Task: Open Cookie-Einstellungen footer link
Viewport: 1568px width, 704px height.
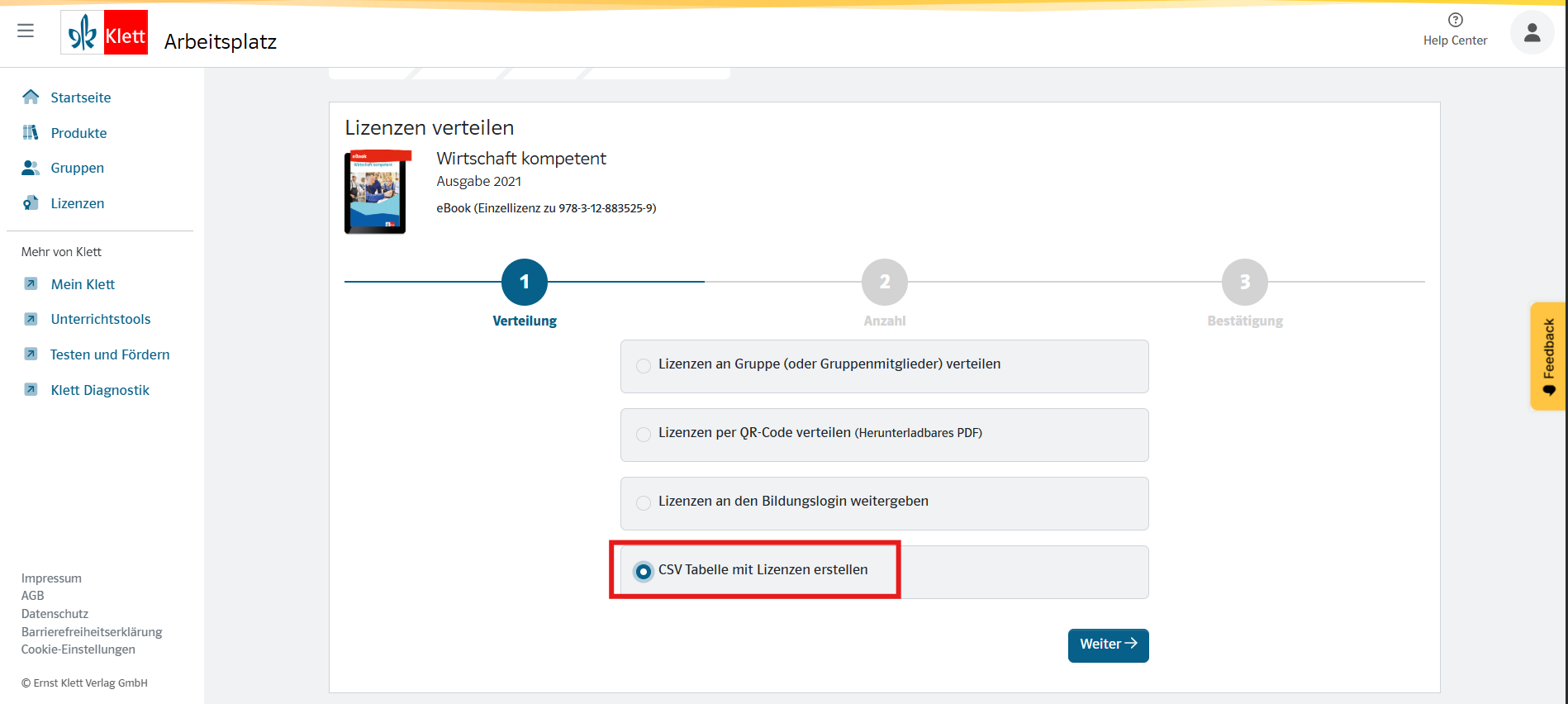Action: (78, 649)
